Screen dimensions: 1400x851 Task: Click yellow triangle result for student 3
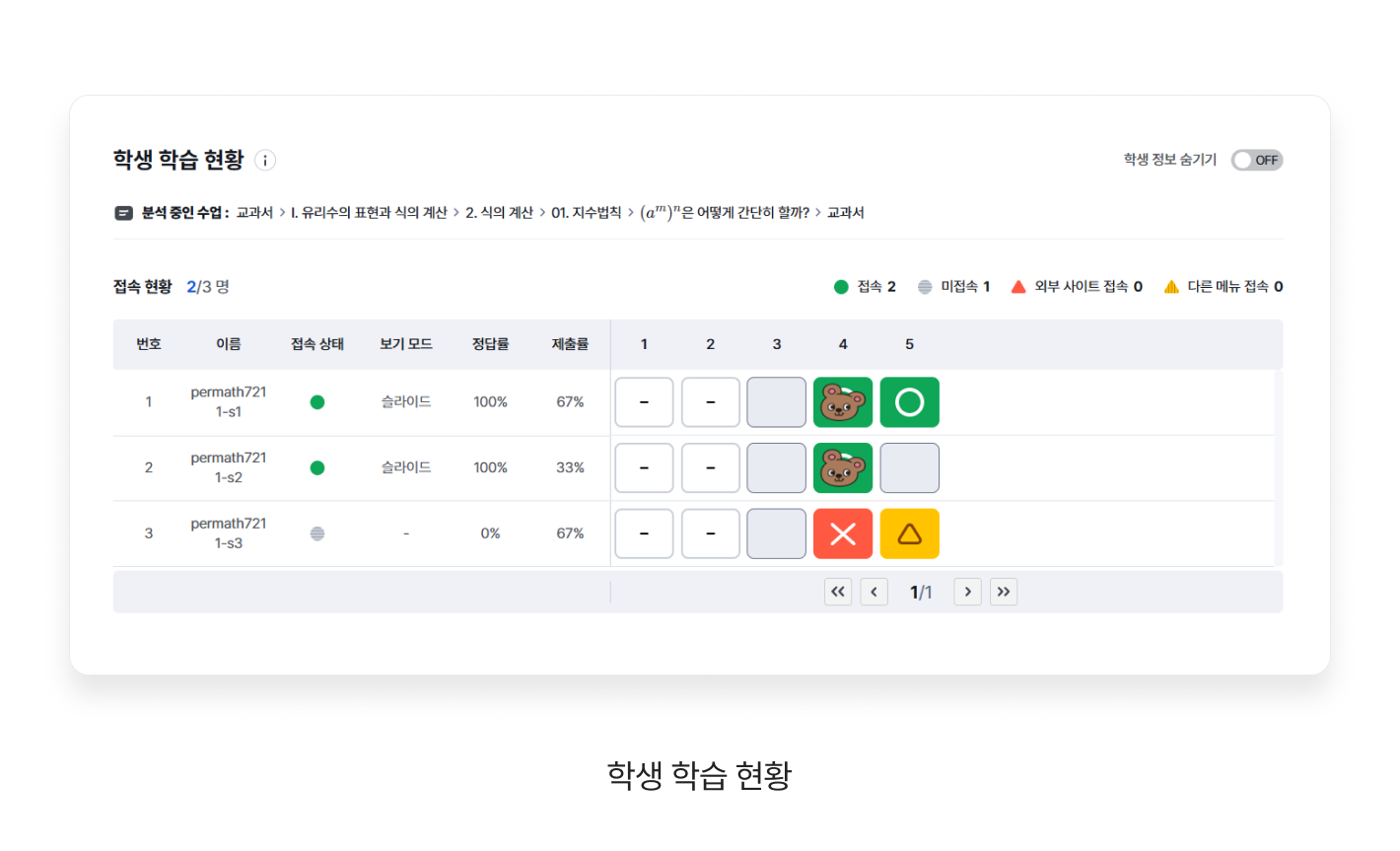(909, 533)
